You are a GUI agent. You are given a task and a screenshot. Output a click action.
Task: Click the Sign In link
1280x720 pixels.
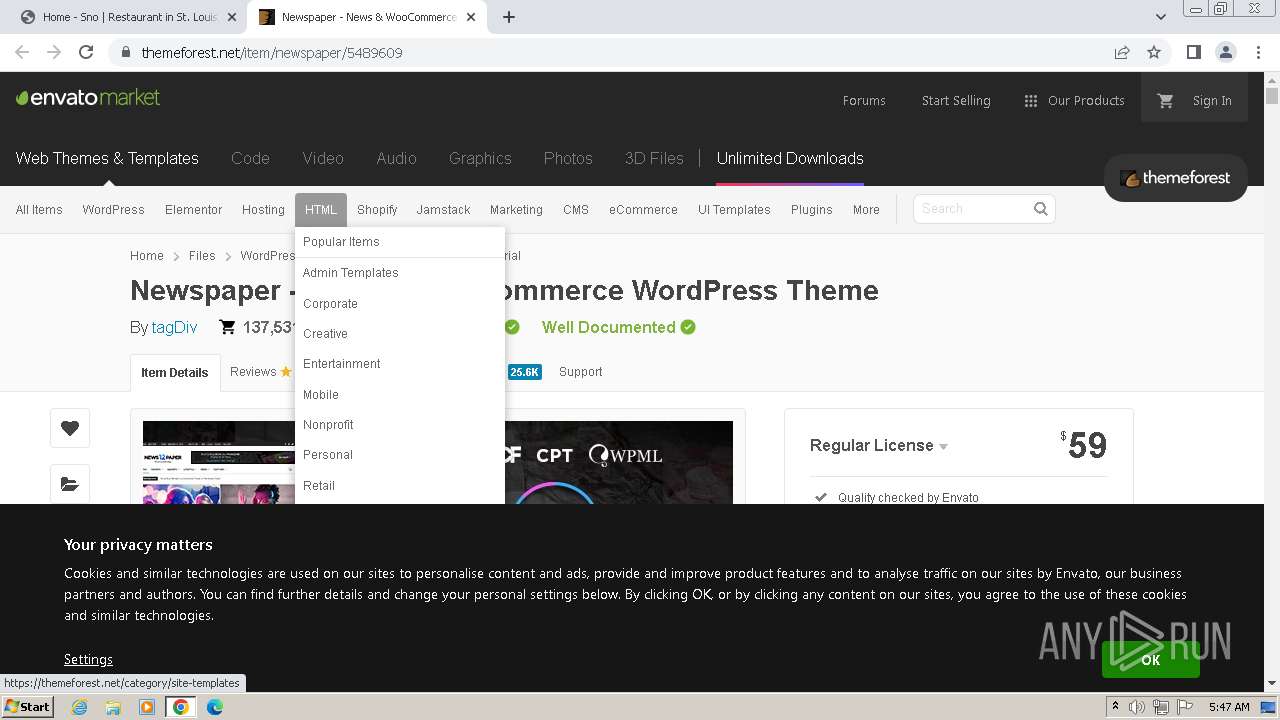click(1212, 100)
